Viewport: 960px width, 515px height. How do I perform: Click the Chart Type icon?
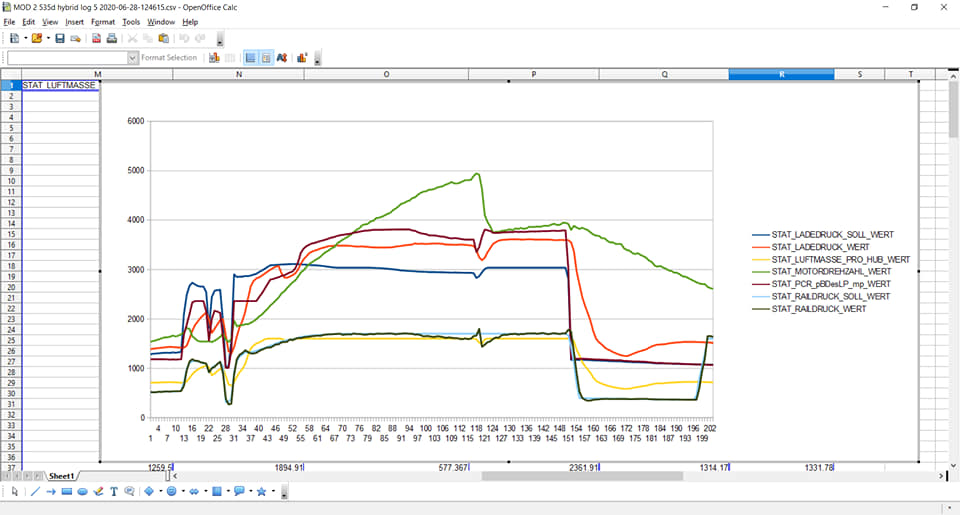coord(214,58)
